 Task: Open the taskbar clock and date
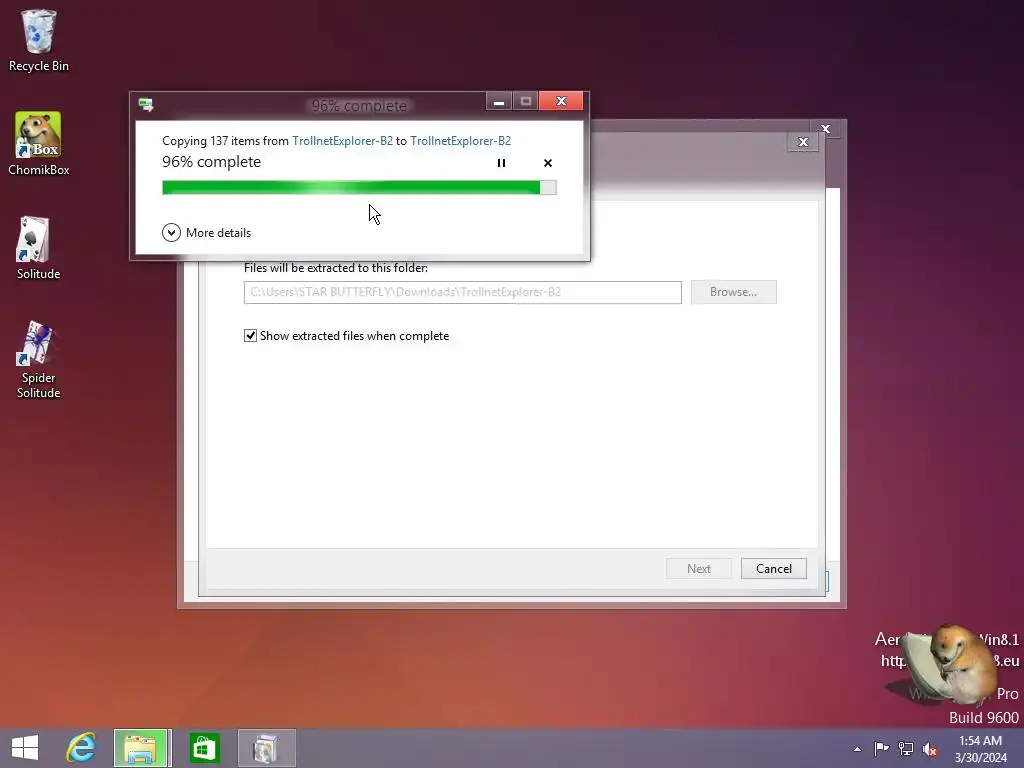pyautogui.click(x=981, y=748)
